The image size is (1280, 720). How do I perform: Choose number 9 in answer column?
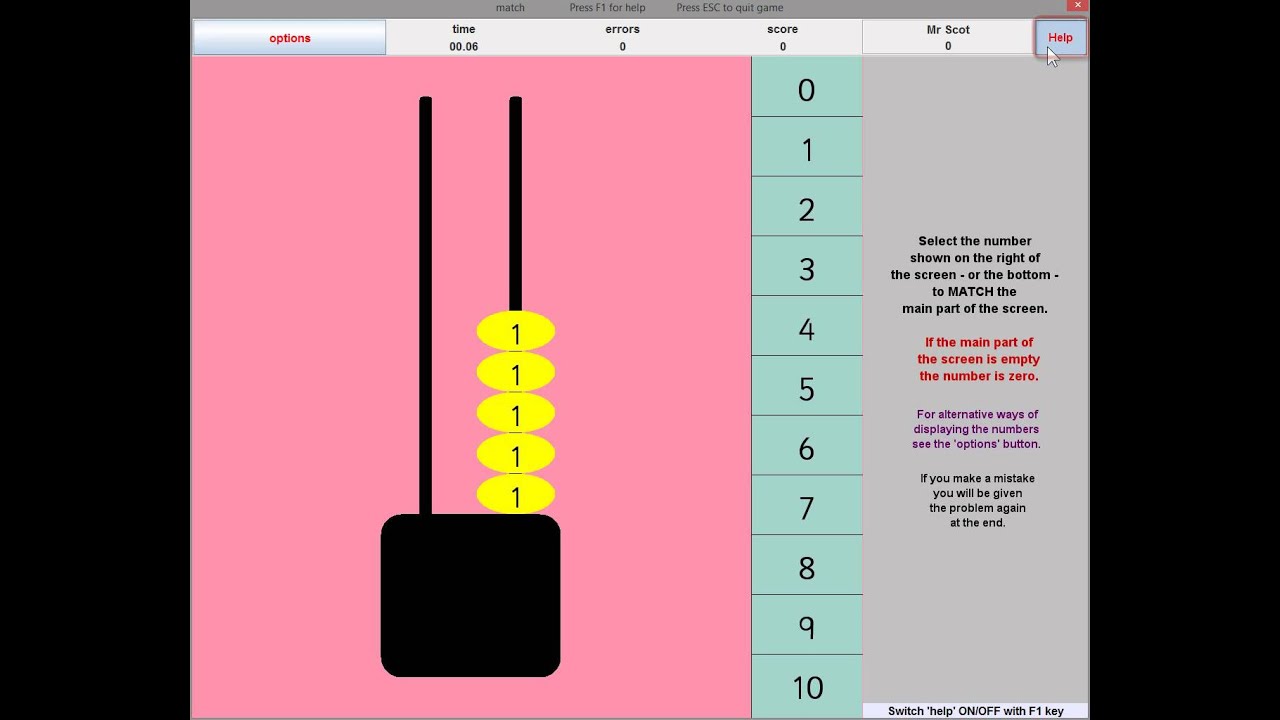pyautogui.click(x=806, y=626)
